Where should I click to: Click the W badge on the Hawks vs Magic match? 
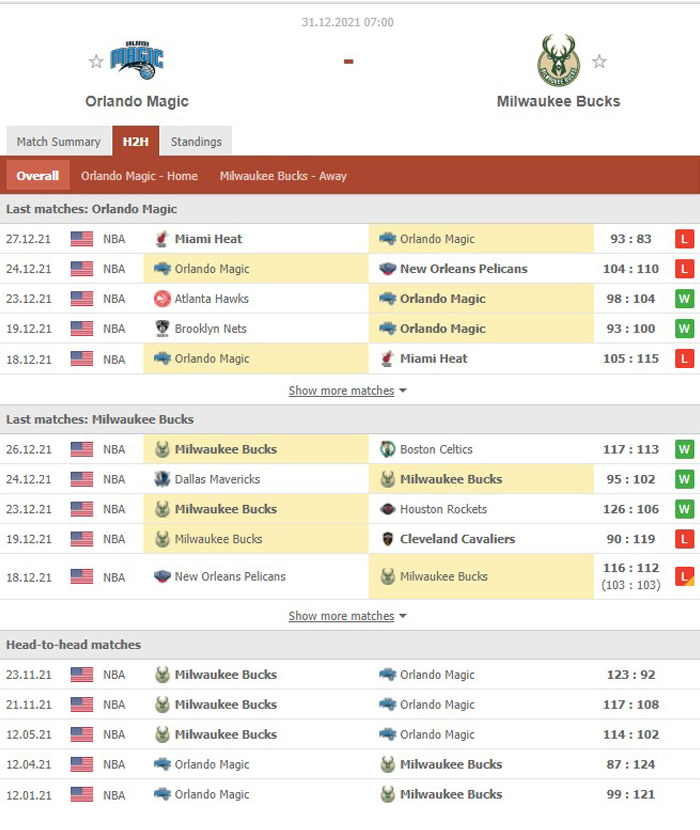point(684,299)
